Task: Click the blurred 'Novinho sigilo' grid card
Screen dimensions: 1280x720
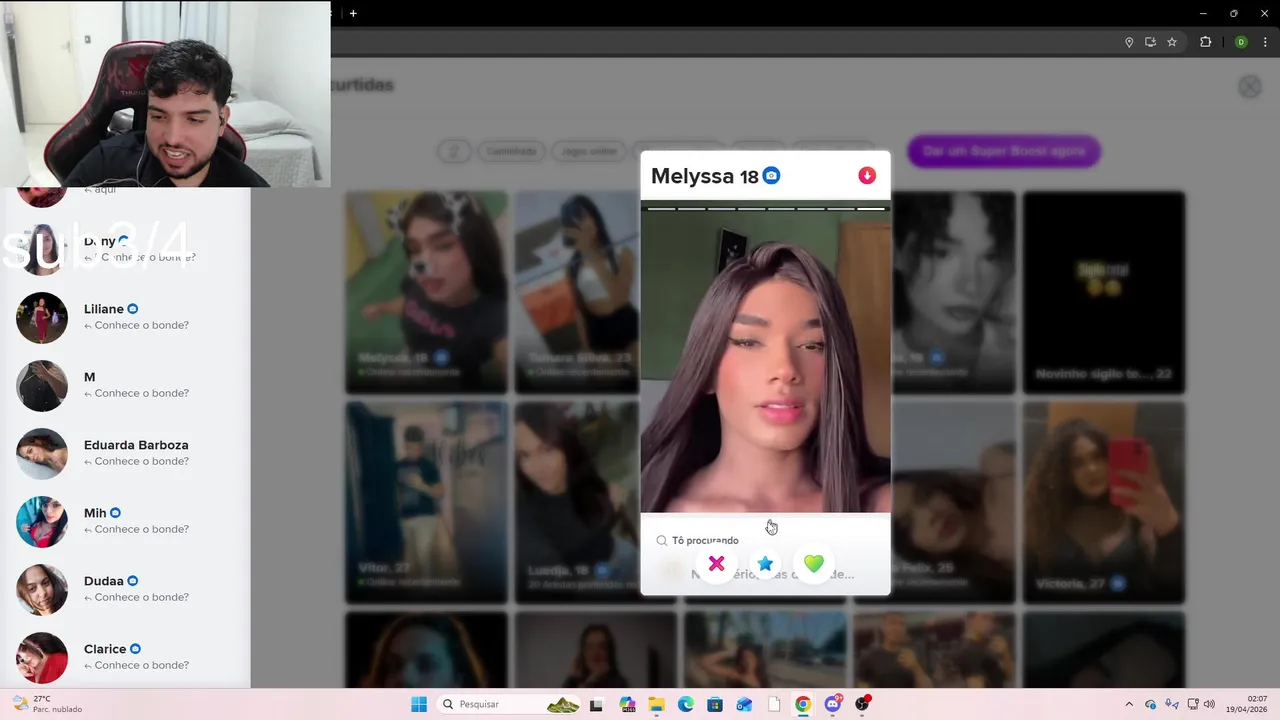Action: coord(1104,292)
